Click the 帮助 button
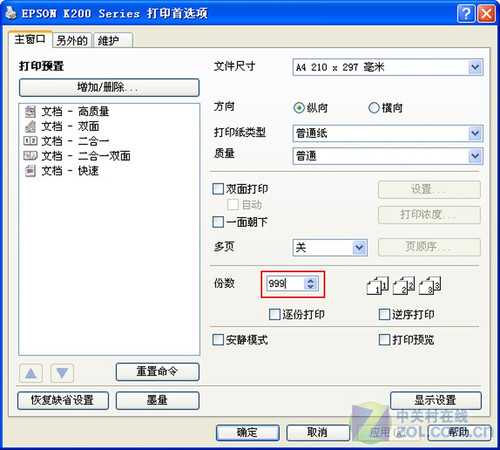Image resolution: width=500 pixels, height=450 pixels. [459, 433]
